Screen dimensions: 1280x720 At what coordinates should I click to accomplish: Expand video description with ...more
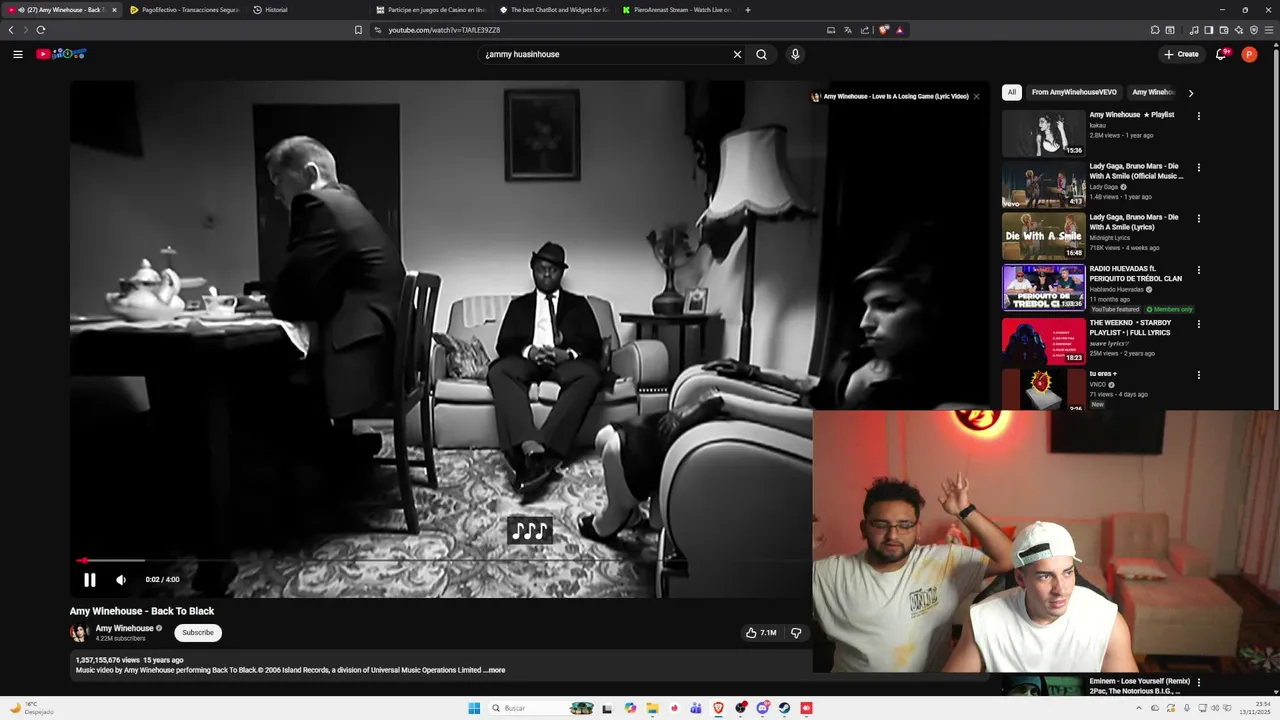(494, 670)
